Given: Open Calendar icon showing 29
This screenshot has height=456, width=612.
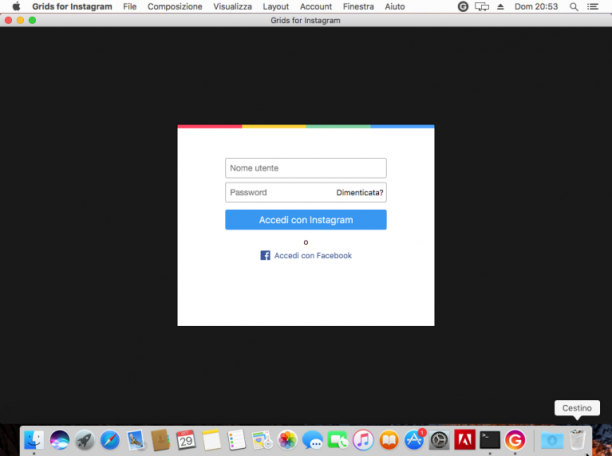Looking at the screenshot, I should [x=186, y=440].
